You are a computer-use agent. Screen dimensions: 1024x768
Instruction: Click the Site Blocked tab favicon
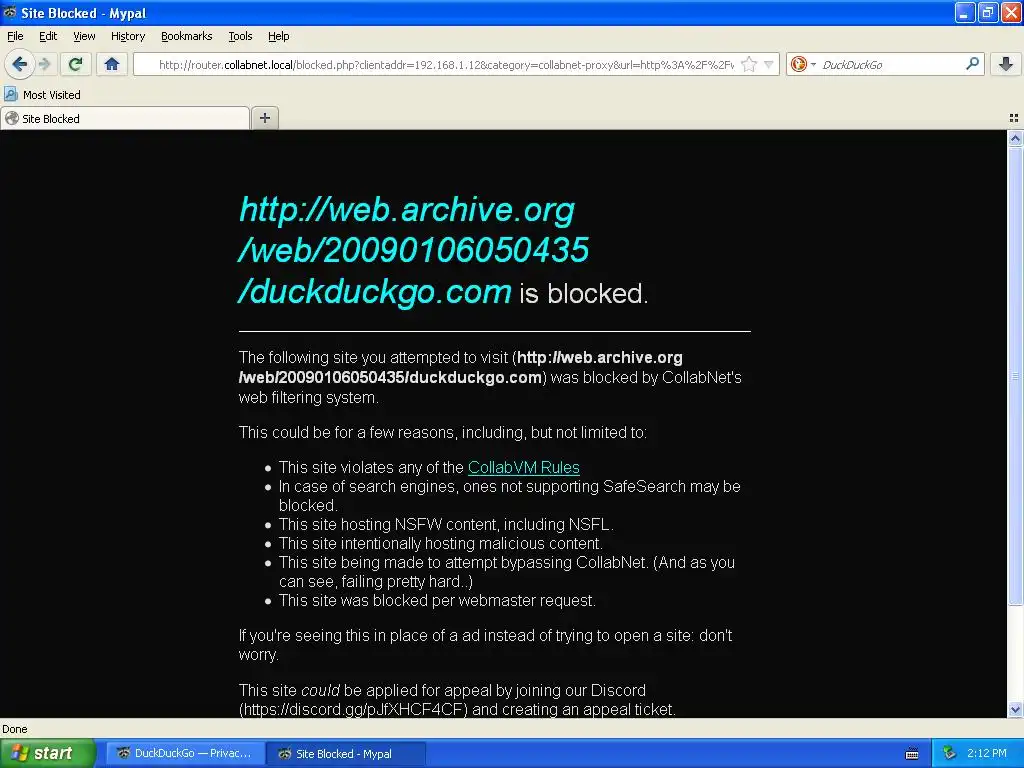[x=12, y=118]
